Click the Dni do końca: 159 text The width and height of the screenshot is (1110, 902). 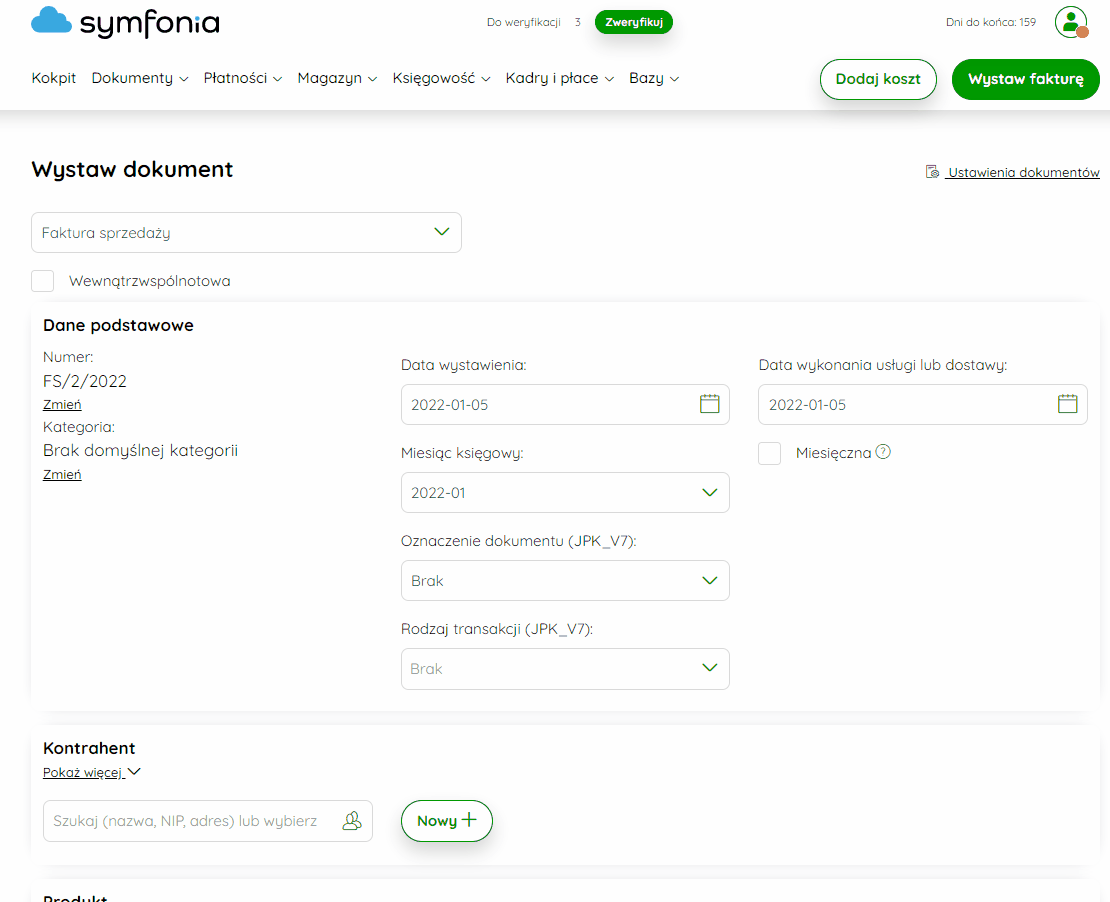point(990,22)
